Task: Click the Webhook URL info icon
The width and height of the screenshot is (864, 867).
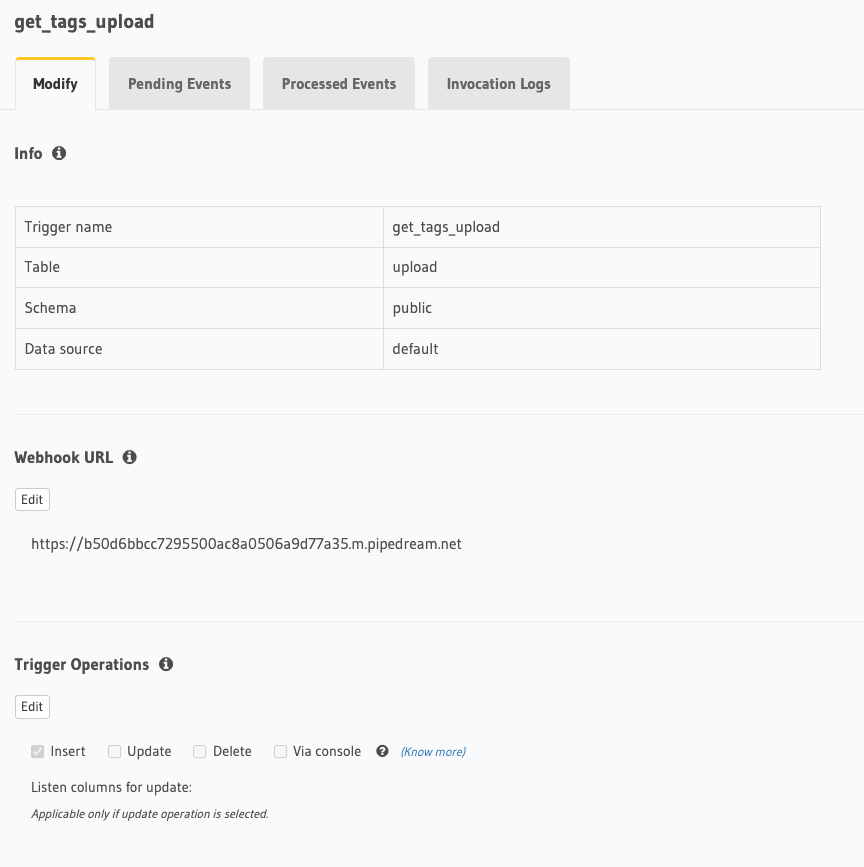Action: click(x=129, y=457)
